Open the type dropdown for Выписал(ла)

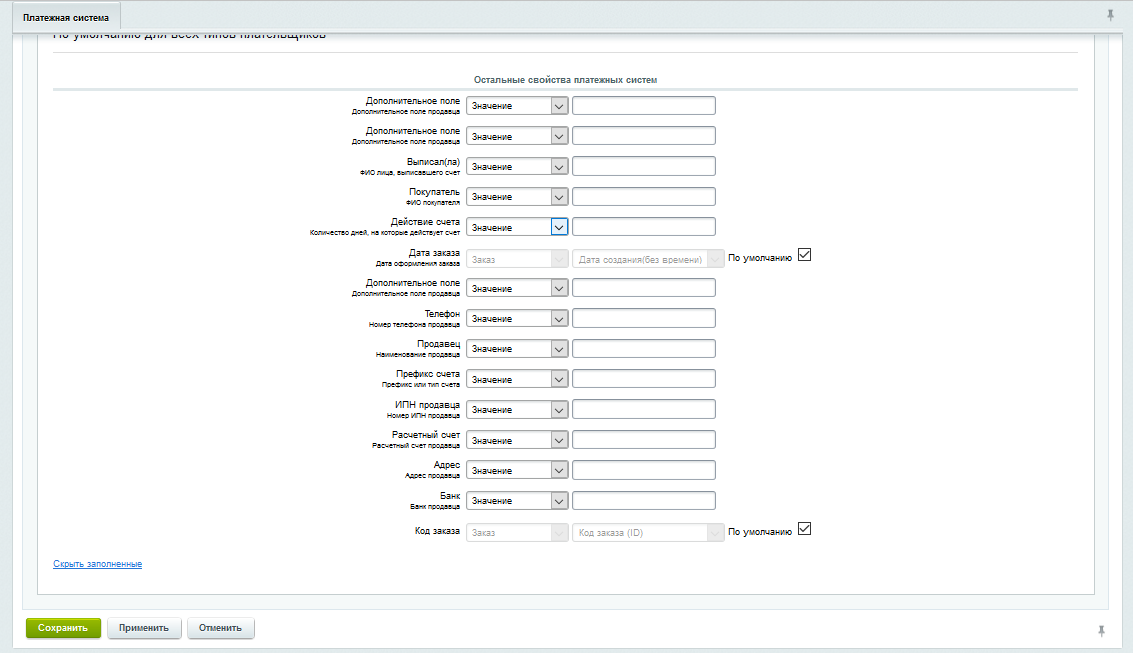pos(517,166)
